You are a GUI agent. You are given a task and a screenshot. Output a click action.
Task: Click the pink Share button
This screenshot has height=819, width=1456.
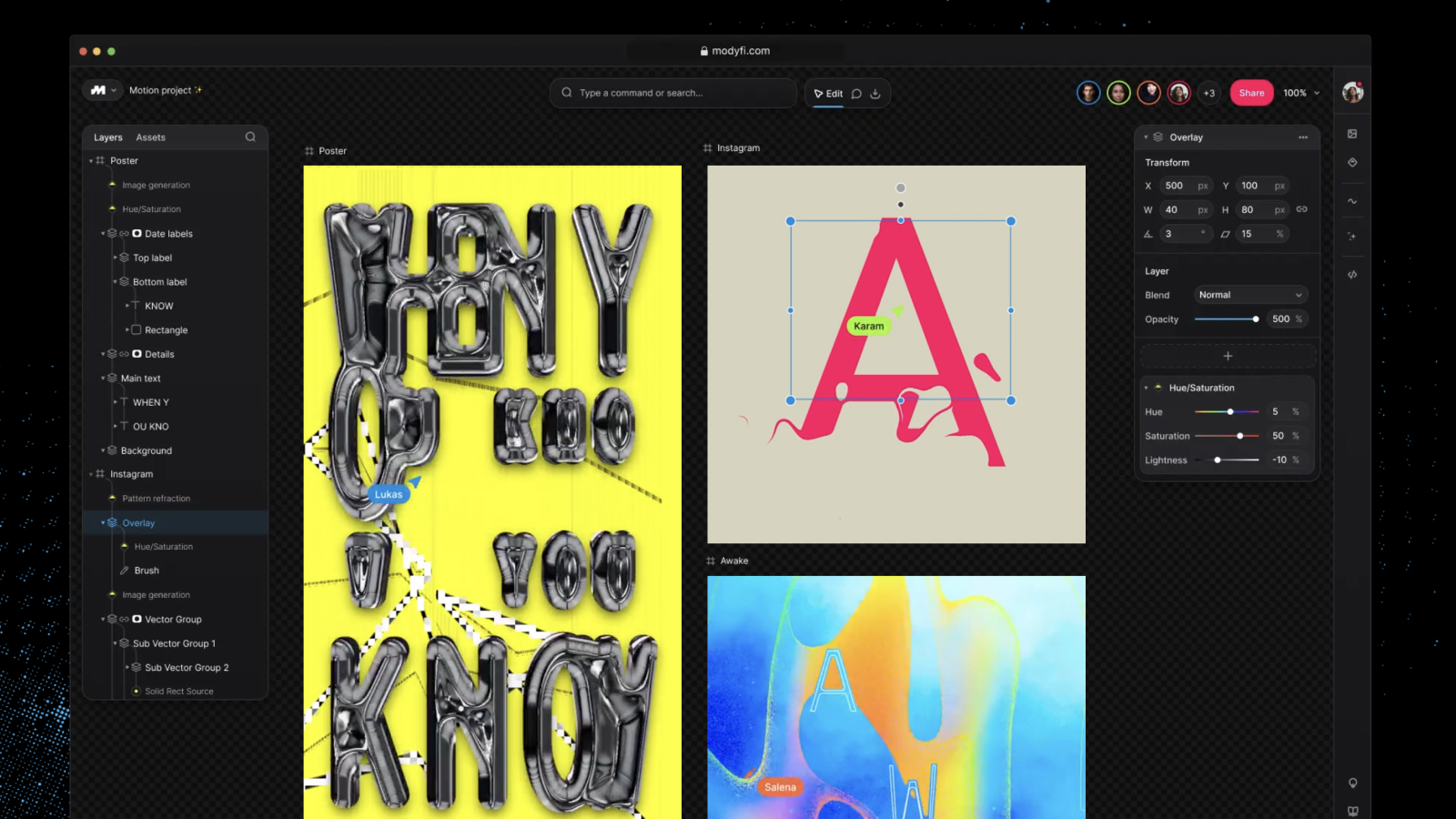(1251, 93)
